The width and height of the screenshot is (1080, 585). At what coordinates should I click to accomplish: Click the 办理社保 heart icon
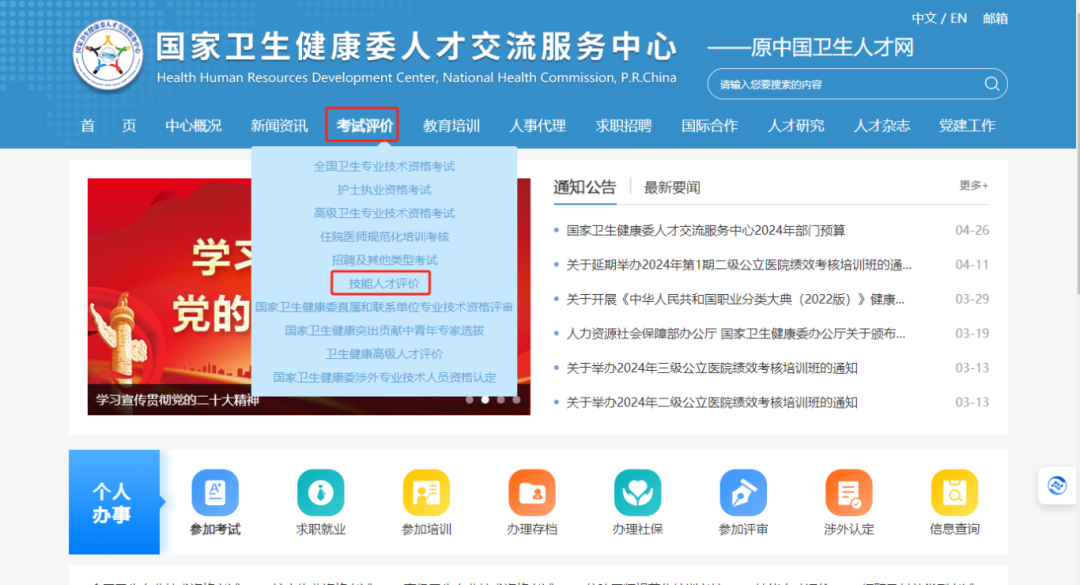(637, 492)
